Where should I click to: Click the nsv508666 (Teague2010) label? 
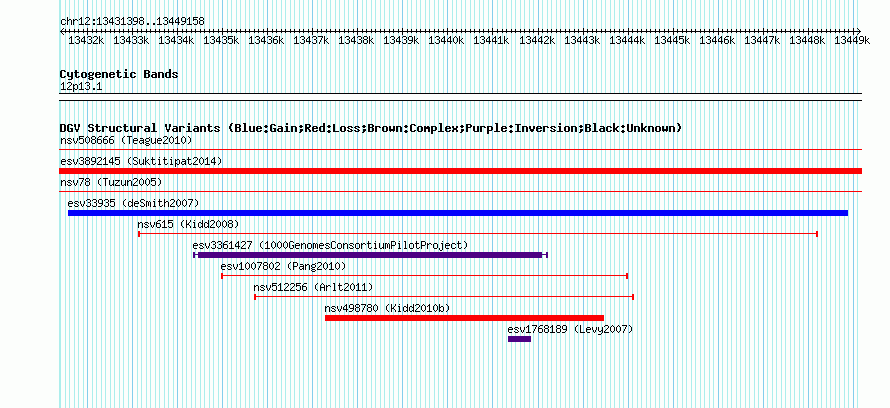click(x=126, y=140)
